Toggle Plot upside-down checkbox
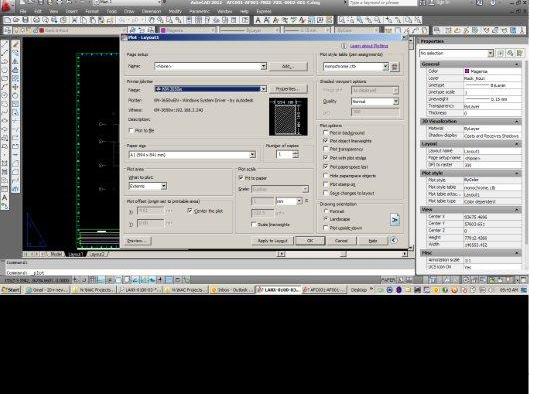Viewport: 536px width, 402px height. (326, 228)
